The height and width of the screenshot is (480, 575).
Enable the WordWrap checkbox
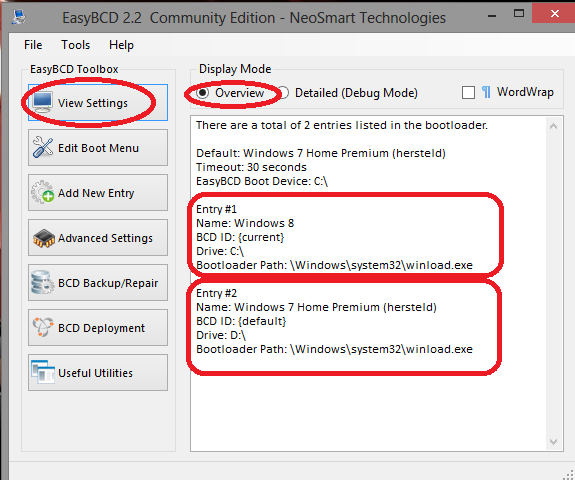(468, 92)
